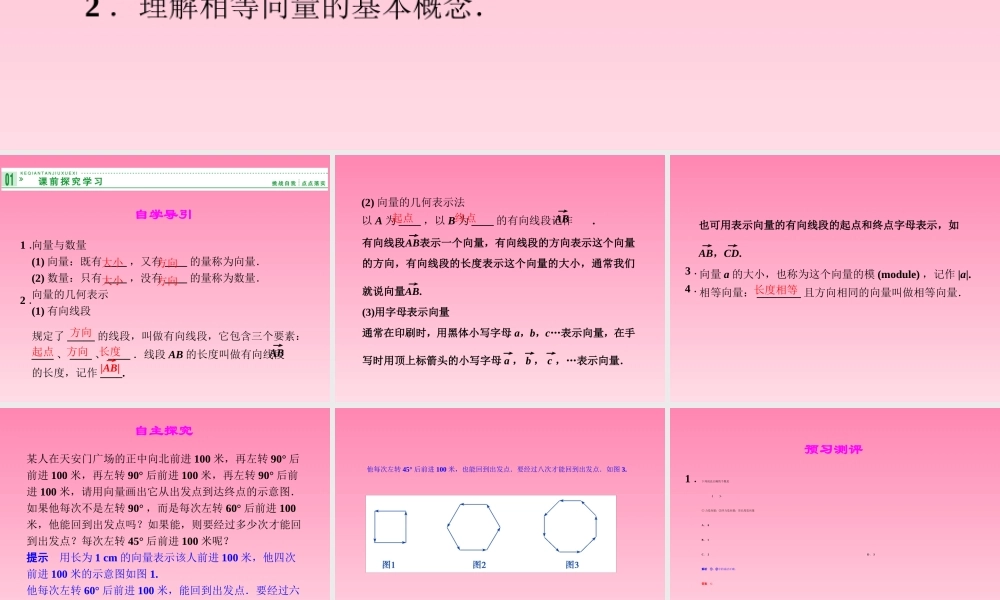The image size is (1000, 600).
Task: Click the pink highlighted swatch behind '长度'
Action: (110, 352)
